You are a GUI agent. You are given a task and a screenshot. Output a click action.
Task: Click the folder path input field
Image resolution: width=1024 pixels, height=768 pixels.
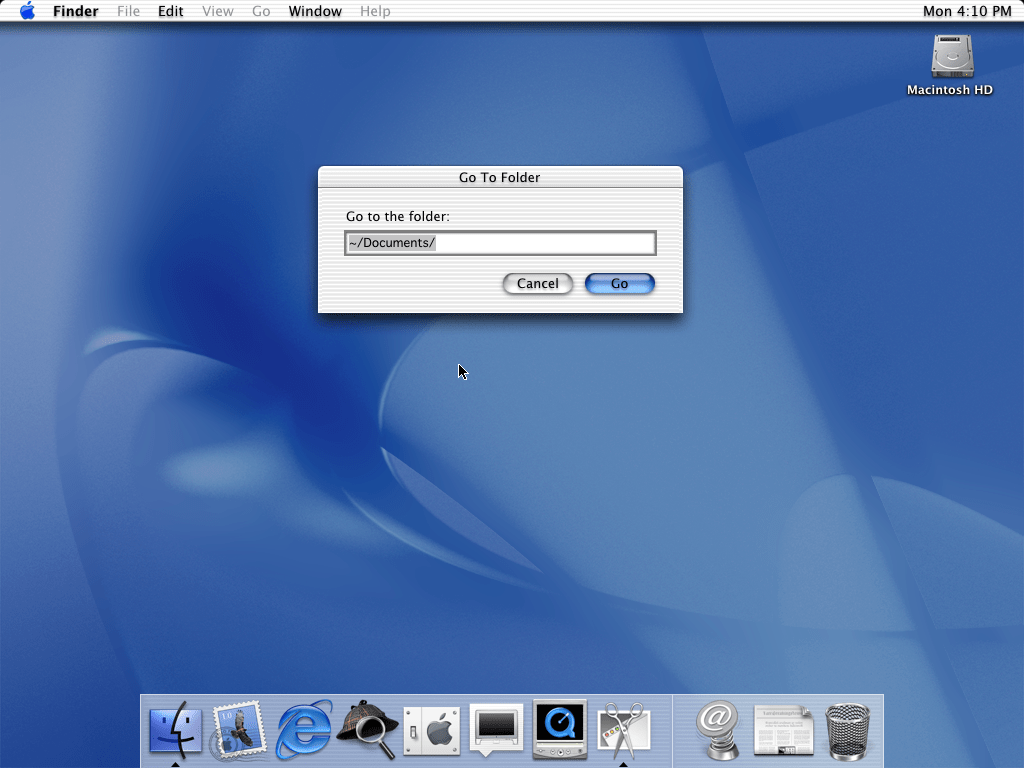tap(500, 243)
